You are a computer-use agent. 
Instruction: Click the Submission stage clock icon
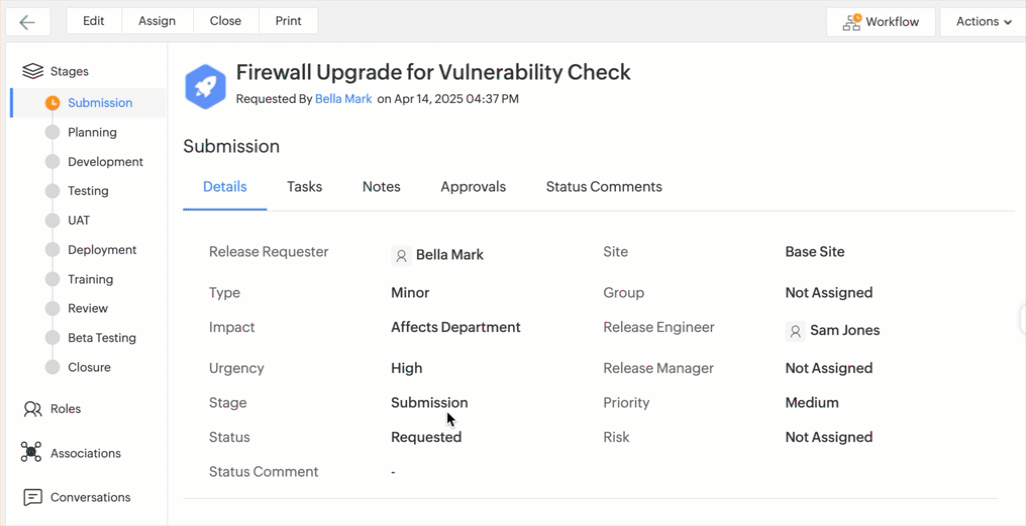tap(52, 103)
